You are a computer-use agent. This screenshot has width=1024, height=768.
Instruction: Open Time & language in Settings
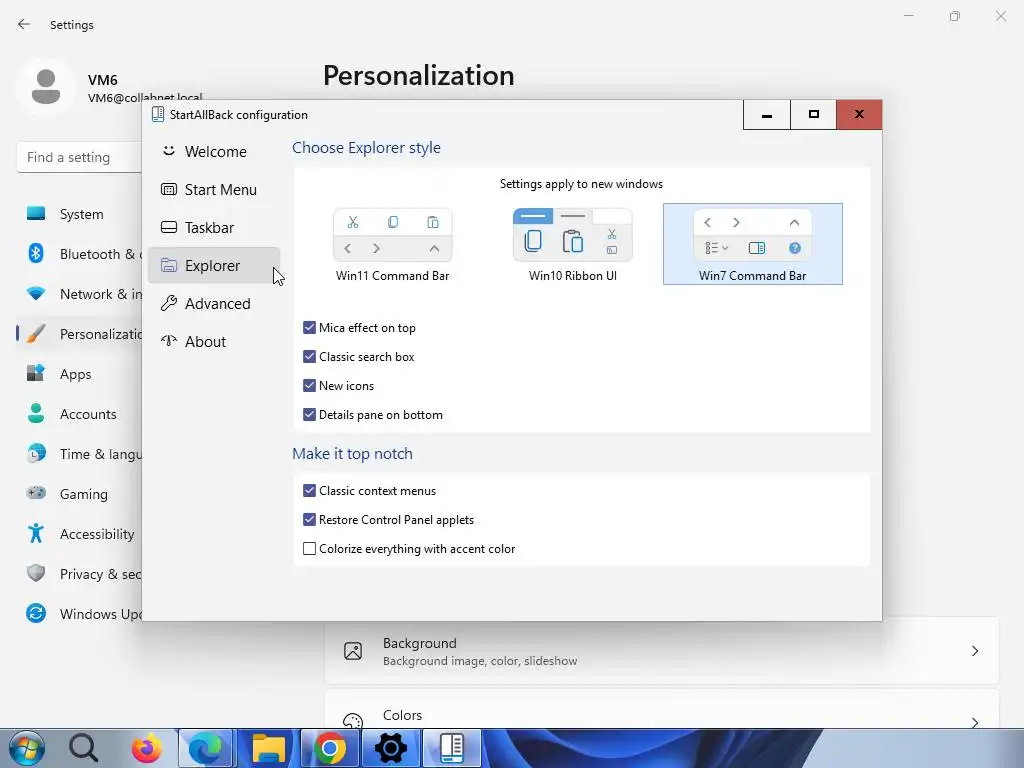coord(80,454)
